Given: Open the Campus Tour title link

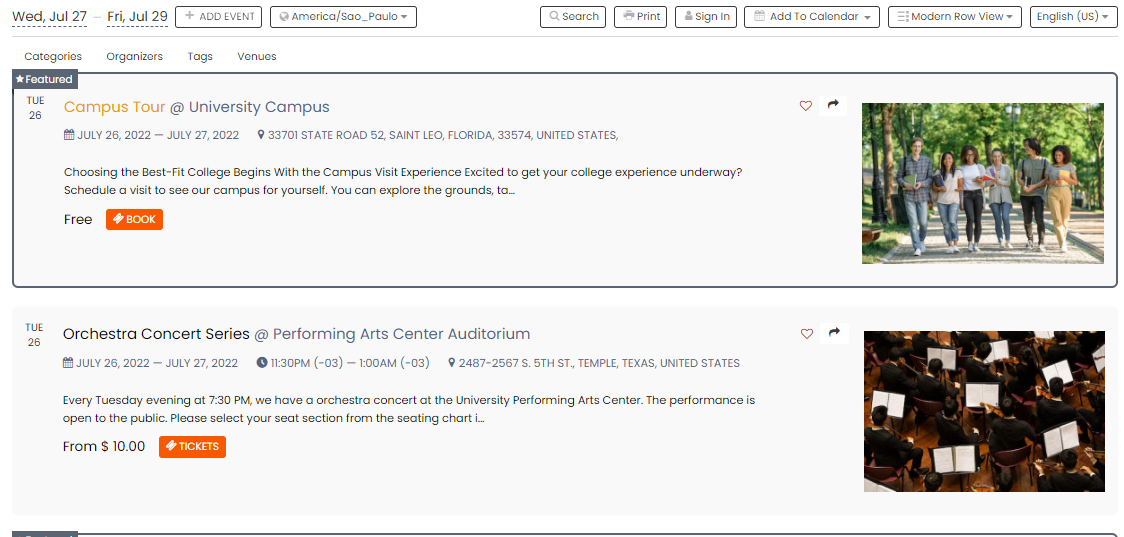Looking at the screenshot, I should click(x=115, y=107).
